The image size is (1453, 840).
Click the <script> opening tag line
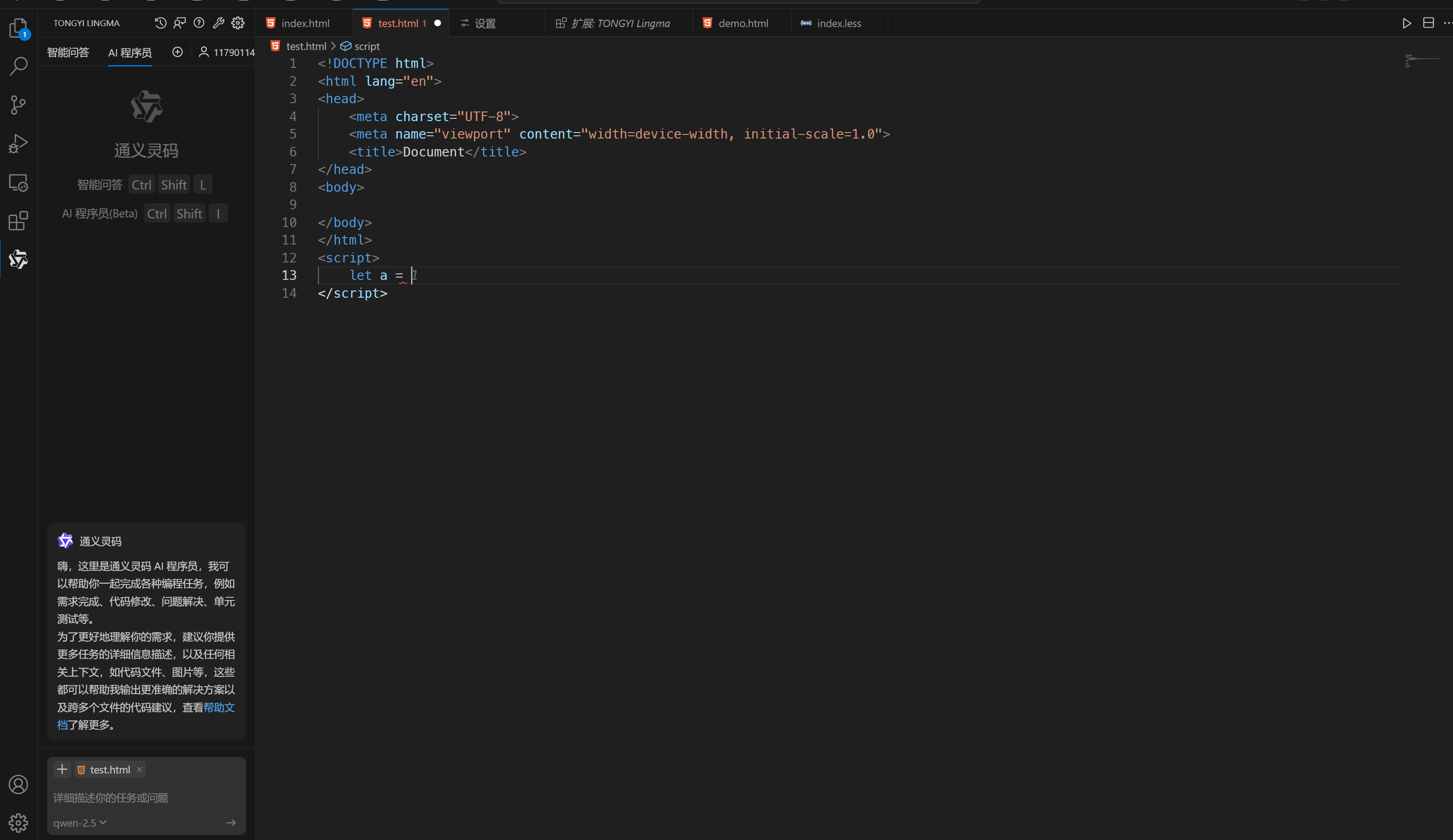click(348, 258)
